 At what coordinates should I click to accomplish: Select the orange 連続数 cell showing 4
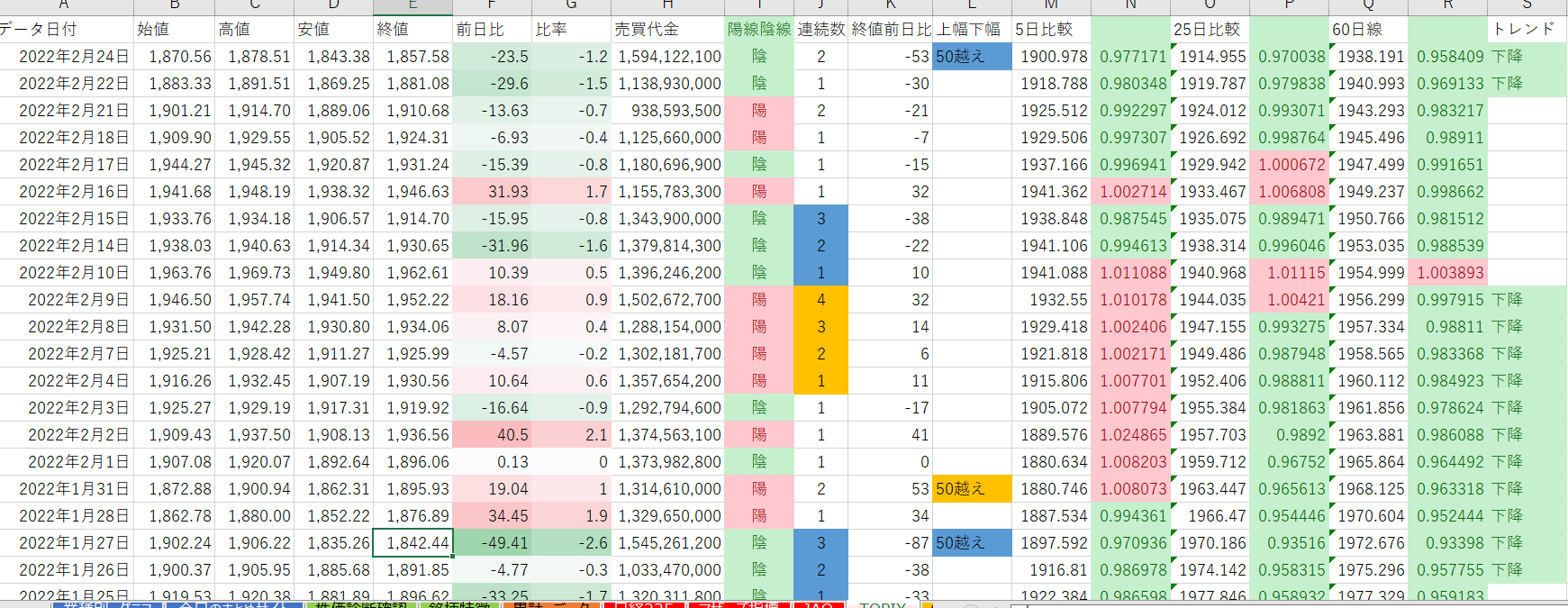tap(820, 300)
